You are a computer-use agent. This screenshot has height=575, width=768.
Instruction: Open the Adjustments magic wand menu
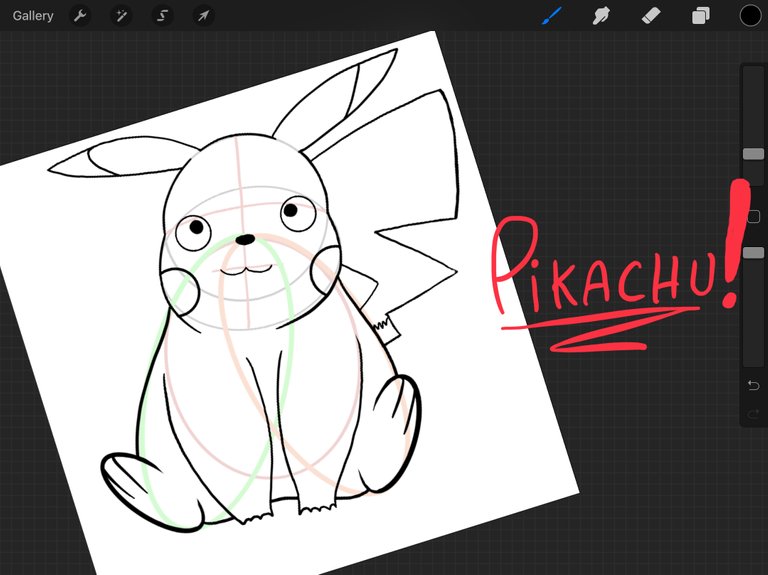pyautogui.click(x=120, y=16)
